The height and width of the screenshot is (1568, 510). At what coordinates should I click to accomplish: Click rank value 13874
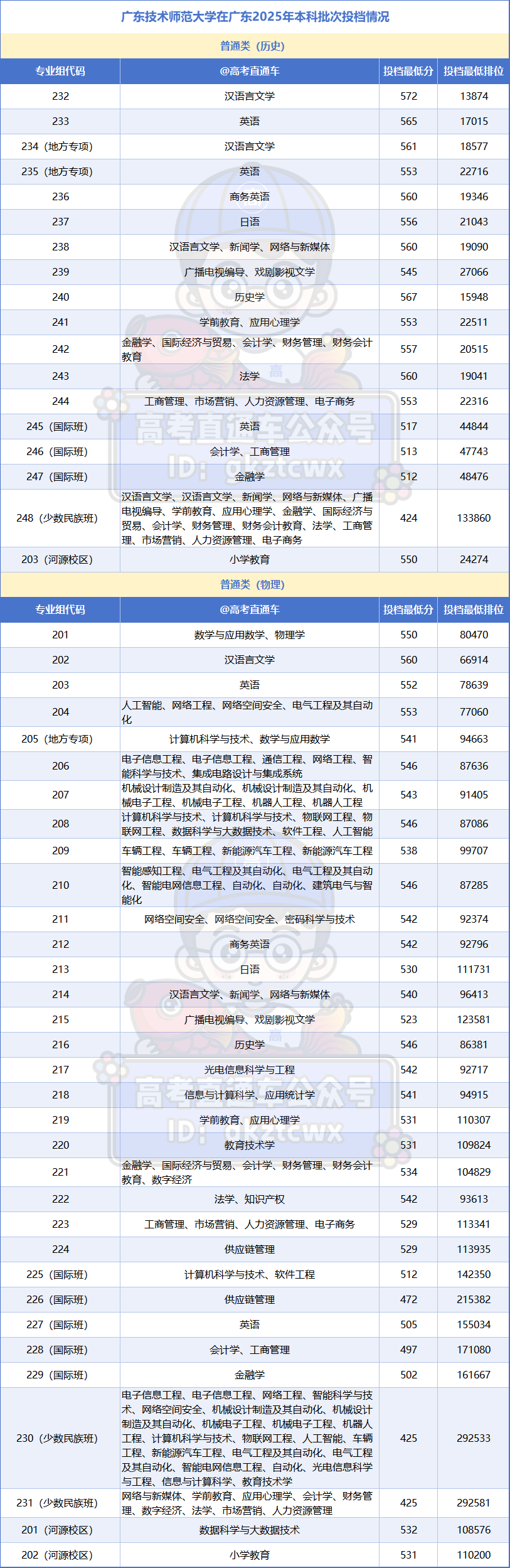pyautogui.click(x=474, y=96)
